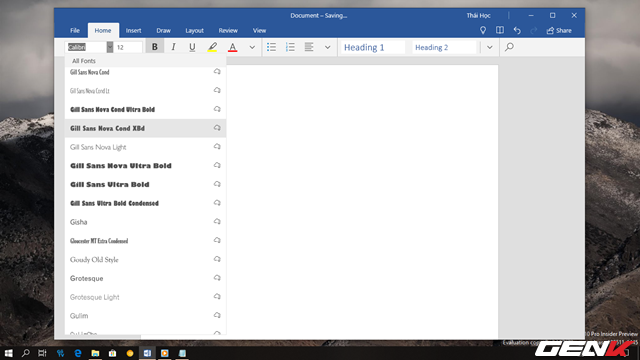Switch to Read mode book icon
Image resolution: width=640 pixels, height=360 pixels.
[x=500, y=30]
